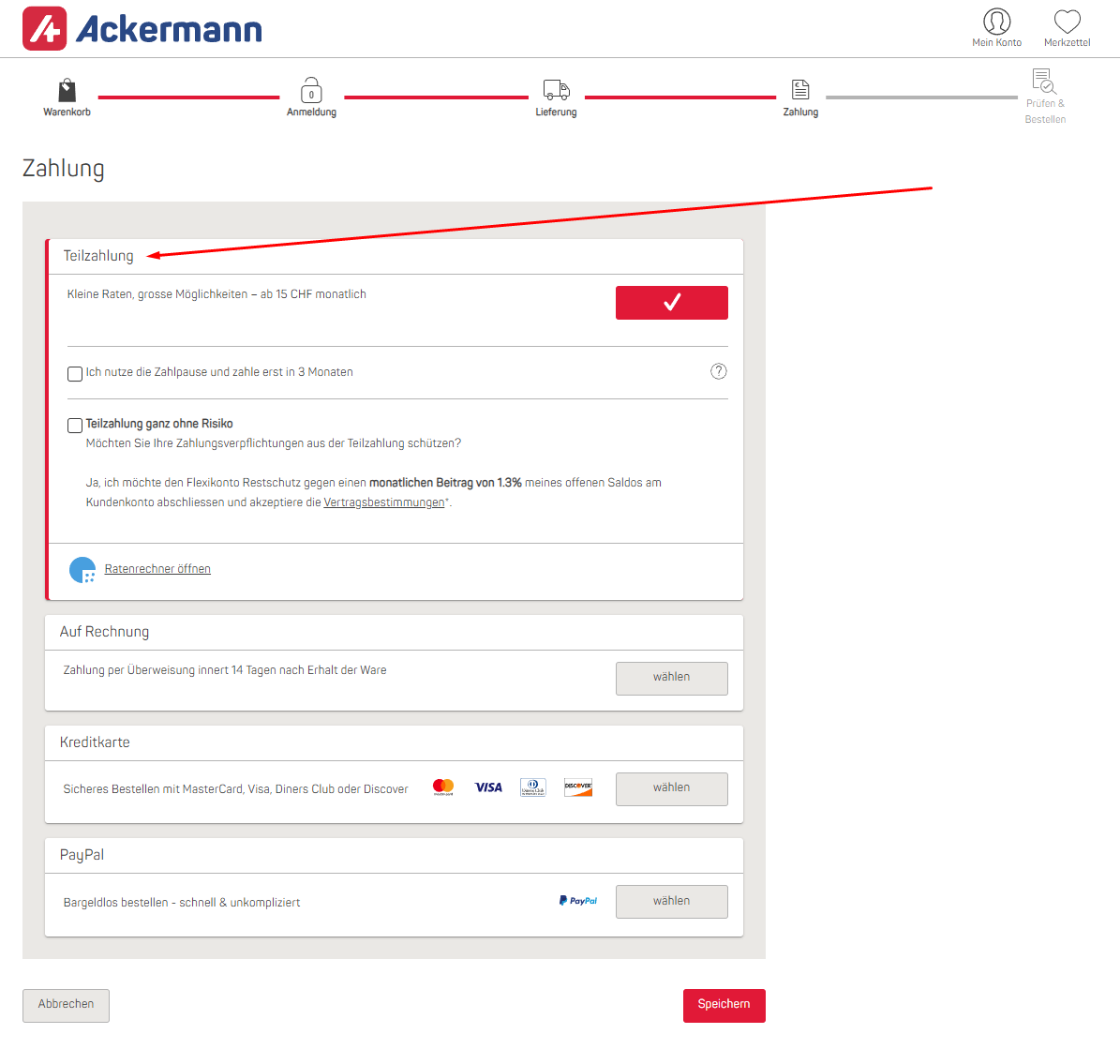The width and height of the screenshot is (1120, 1064).
Task: Enable Zahlpause pay in 3 months checkbox
Action: click(75, 374)
